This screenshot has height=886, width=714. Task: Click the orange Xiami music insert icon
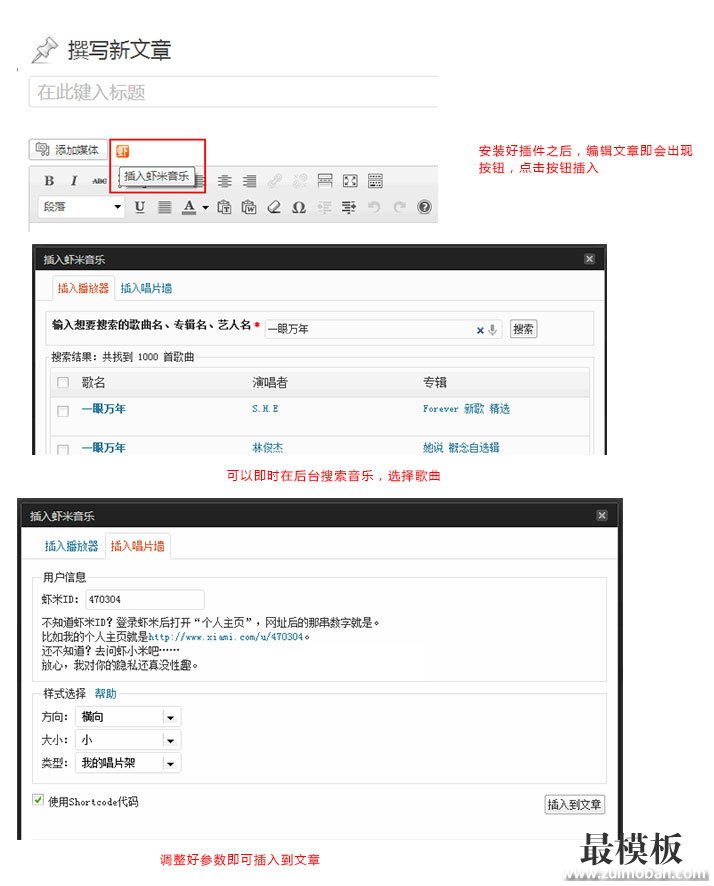tap(123, 151)
